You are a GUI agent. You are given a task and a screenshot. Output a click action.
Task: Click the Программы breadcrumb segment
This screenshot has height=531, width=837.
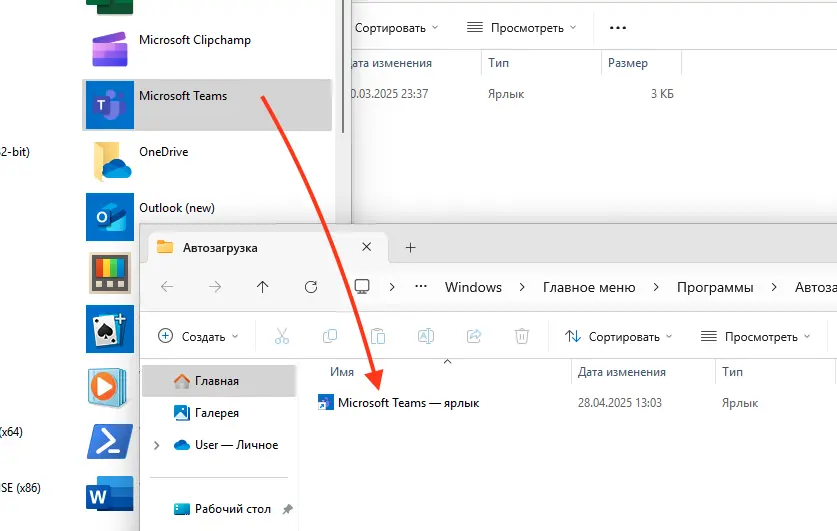point(715,287)
